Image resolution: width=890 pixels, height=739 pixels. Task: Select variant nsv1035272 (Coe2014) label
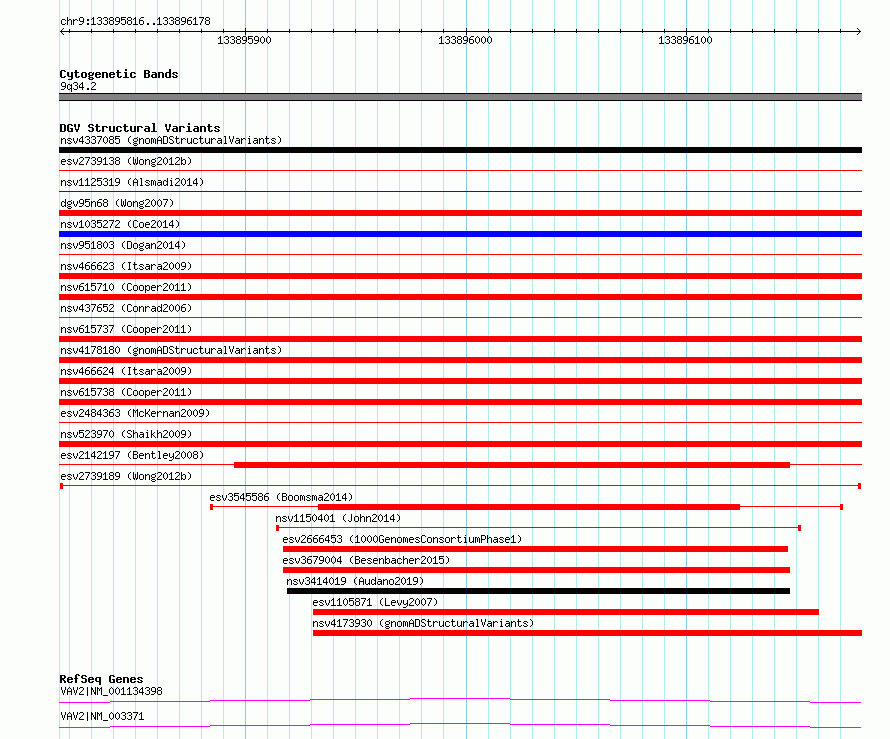tap(120, 224)
